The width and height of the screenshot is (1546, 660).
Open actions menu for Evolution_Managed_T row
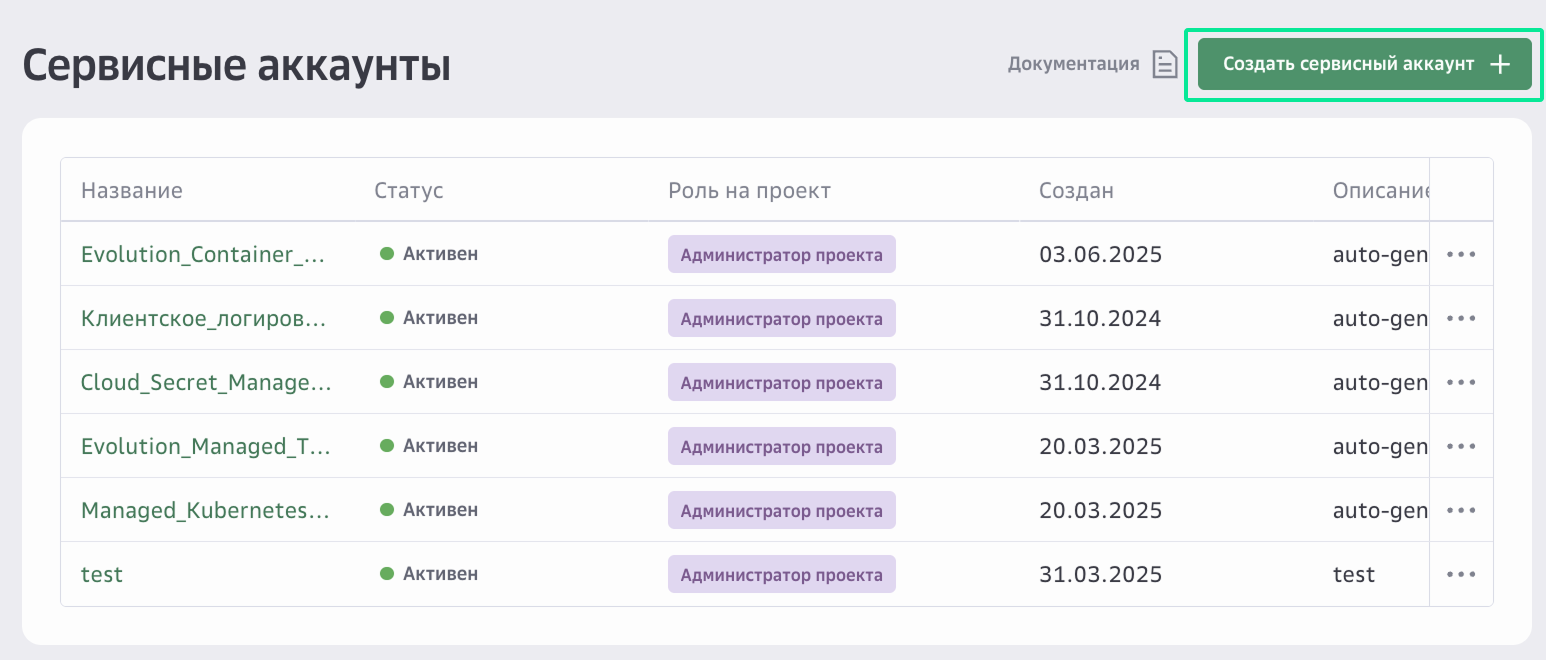tap(1461, 446)
